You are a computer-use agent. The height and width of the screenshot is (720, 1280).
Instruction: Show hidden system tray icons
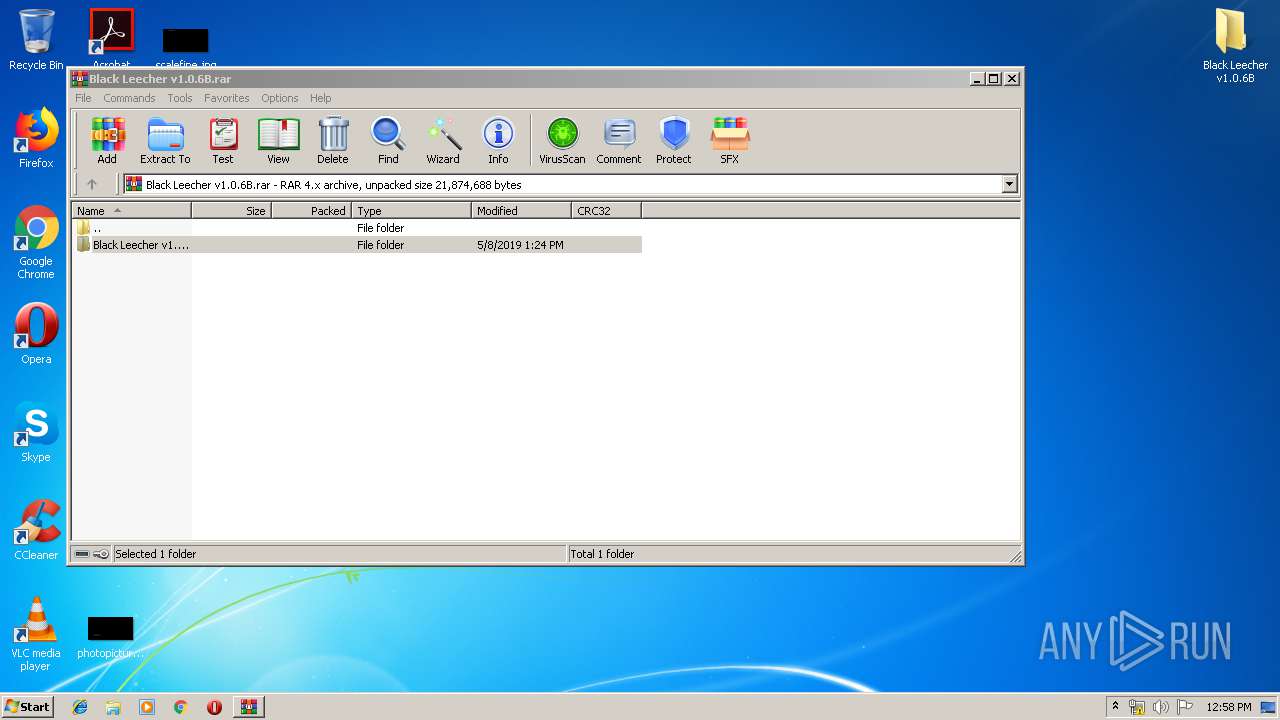pyautogui.click(x=1116, y=707)
